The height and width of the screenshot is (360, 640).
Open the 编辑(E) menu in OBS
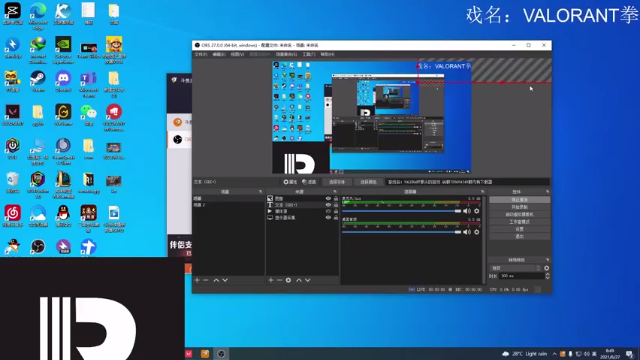tap(219, 54)
